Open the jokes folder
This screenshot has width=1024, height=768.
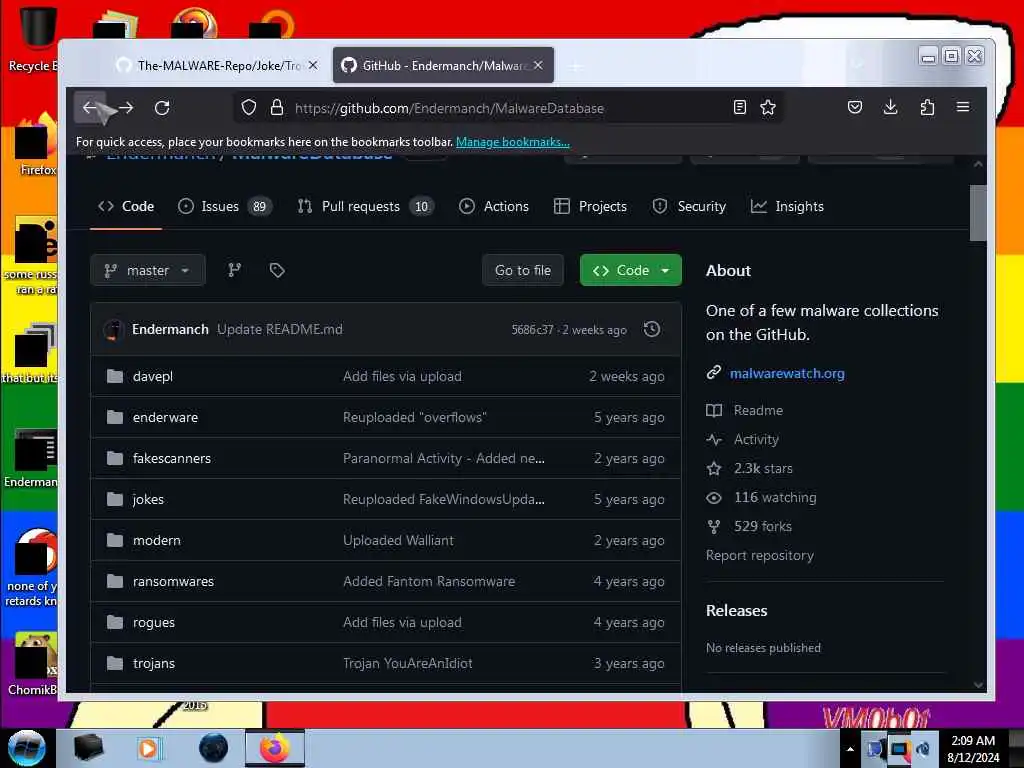click(148, 500)
